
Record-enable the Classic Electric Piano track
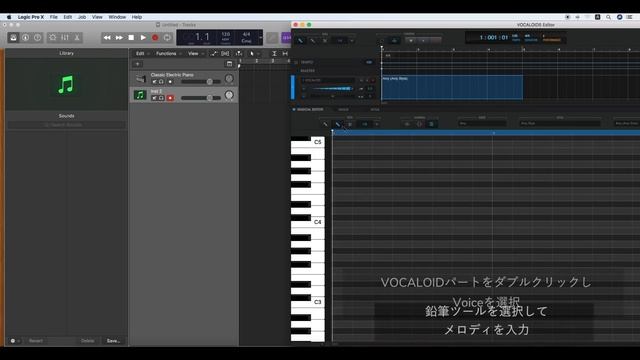tap(170, 82)
